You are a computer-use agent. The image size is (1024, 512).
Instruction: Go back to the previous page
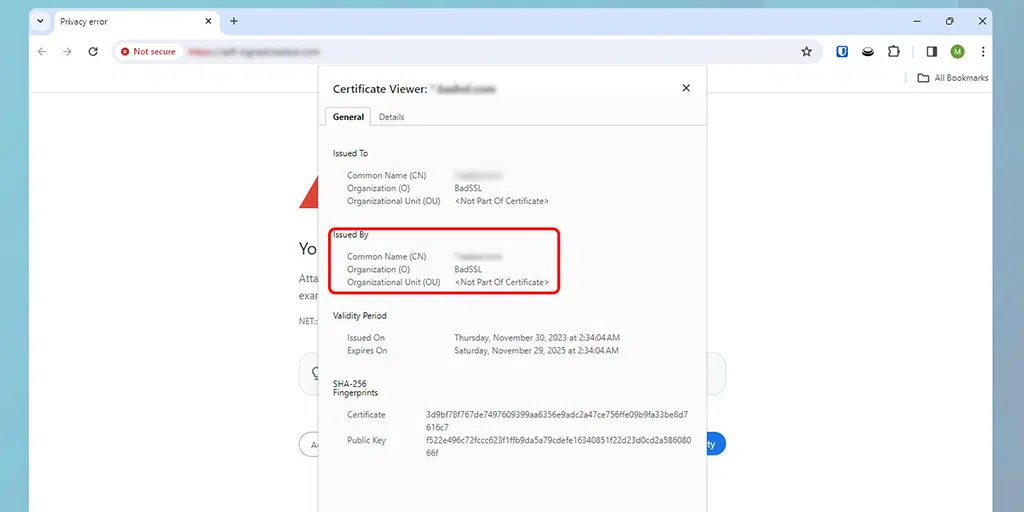pos(42,52)
